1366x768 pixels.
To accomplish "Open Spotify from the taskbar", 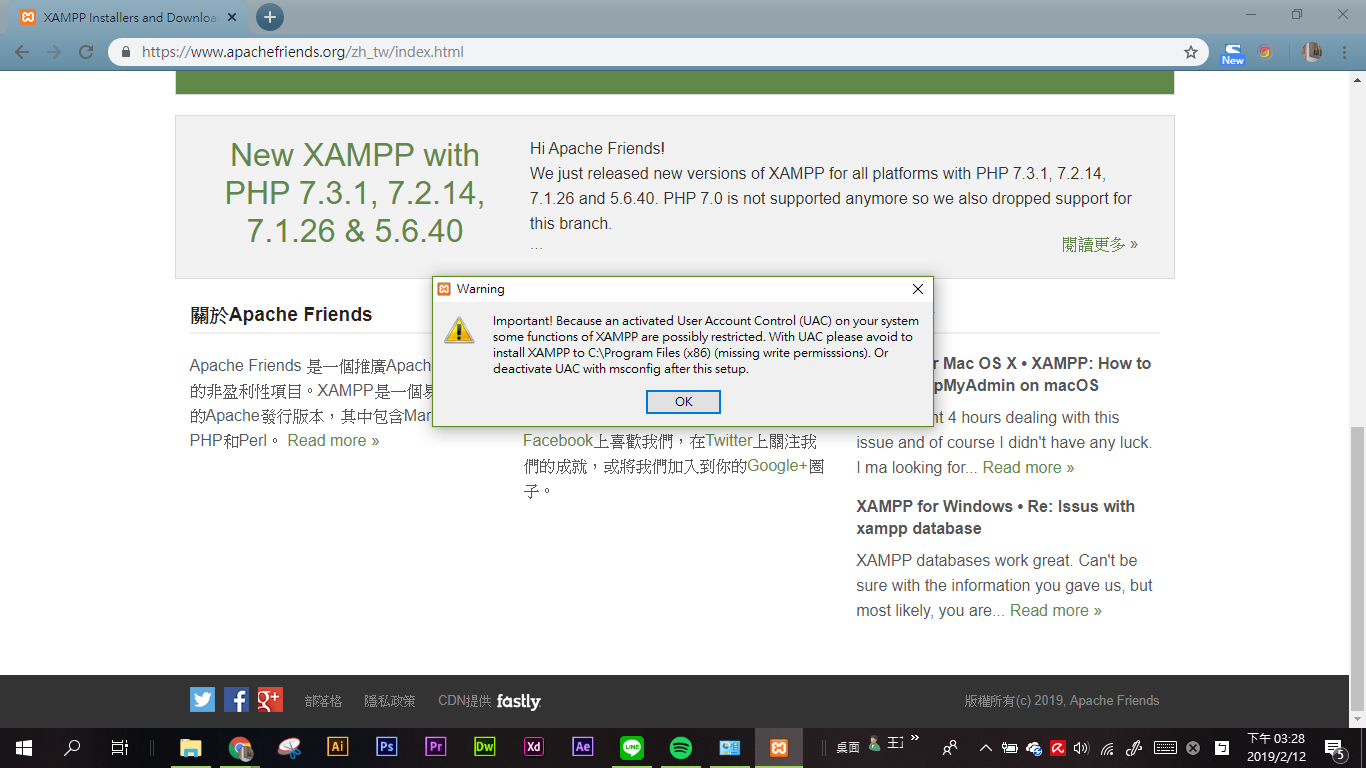I will 681,747.
